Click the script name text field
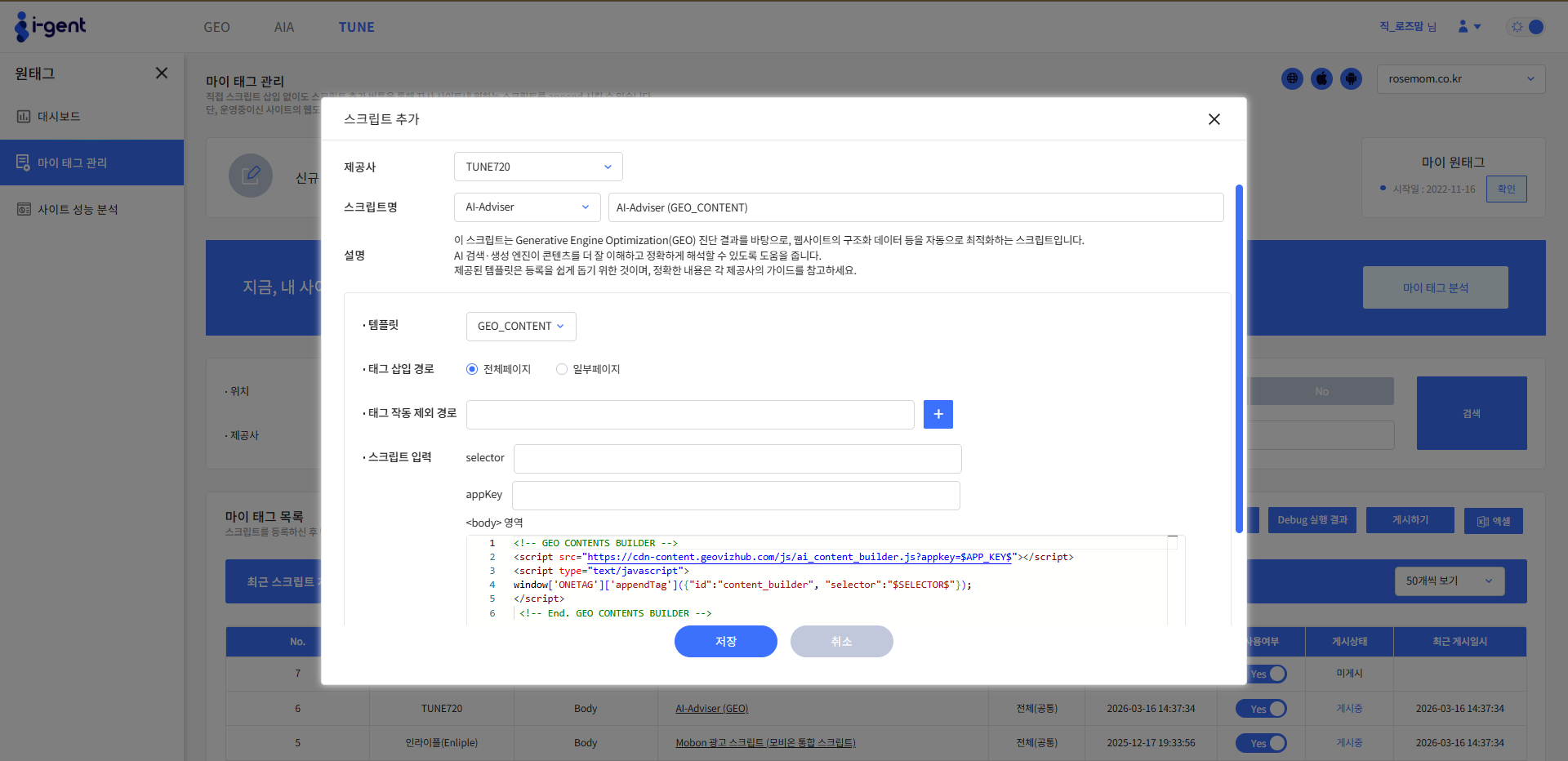The height and width of the screenshot is (761, 1568). pyautogui.click(x=916, y=207)
